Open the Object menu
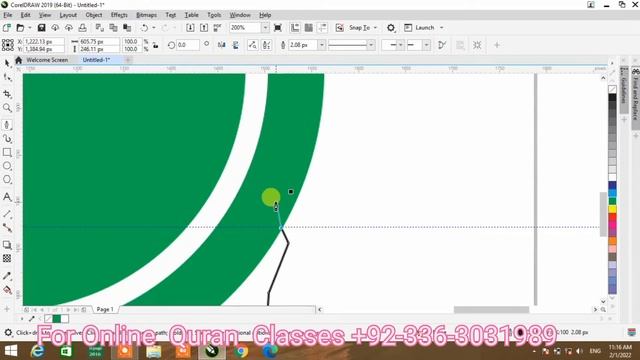This screenshot has width=640, height=360. (94, 15)
